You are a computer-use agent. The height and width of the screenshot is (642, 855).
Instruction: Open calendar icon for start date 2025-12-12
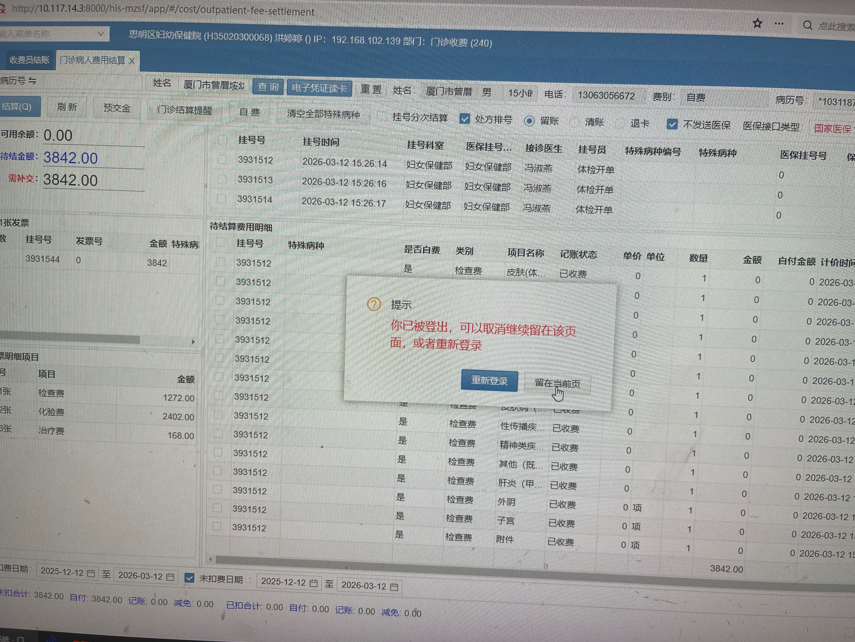coord(91,573)
